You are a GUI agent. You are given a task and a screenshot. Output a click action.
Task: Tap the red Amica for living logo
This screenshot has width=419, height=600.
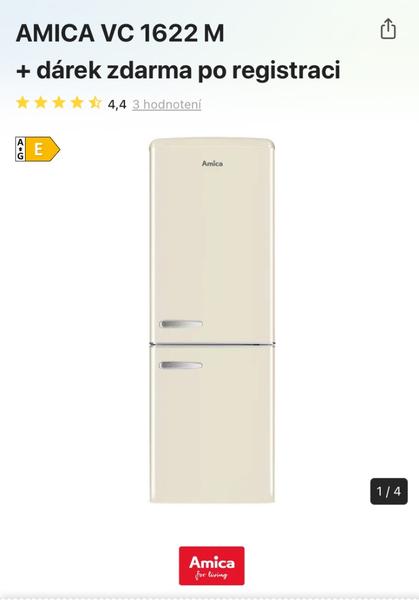(x=212, y=566)
